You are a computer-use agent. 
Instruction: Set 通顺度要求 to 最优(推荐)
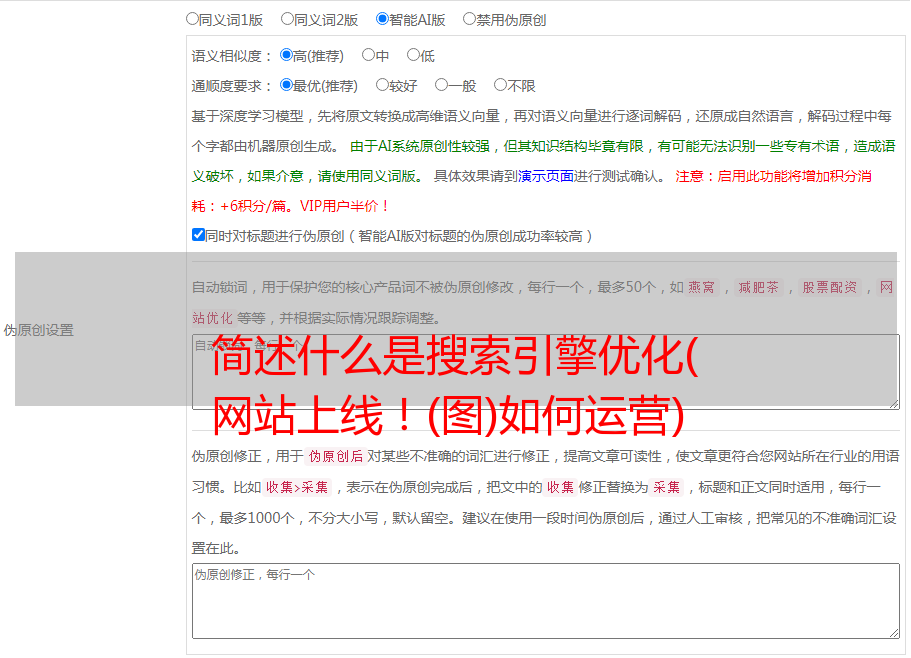286,85
